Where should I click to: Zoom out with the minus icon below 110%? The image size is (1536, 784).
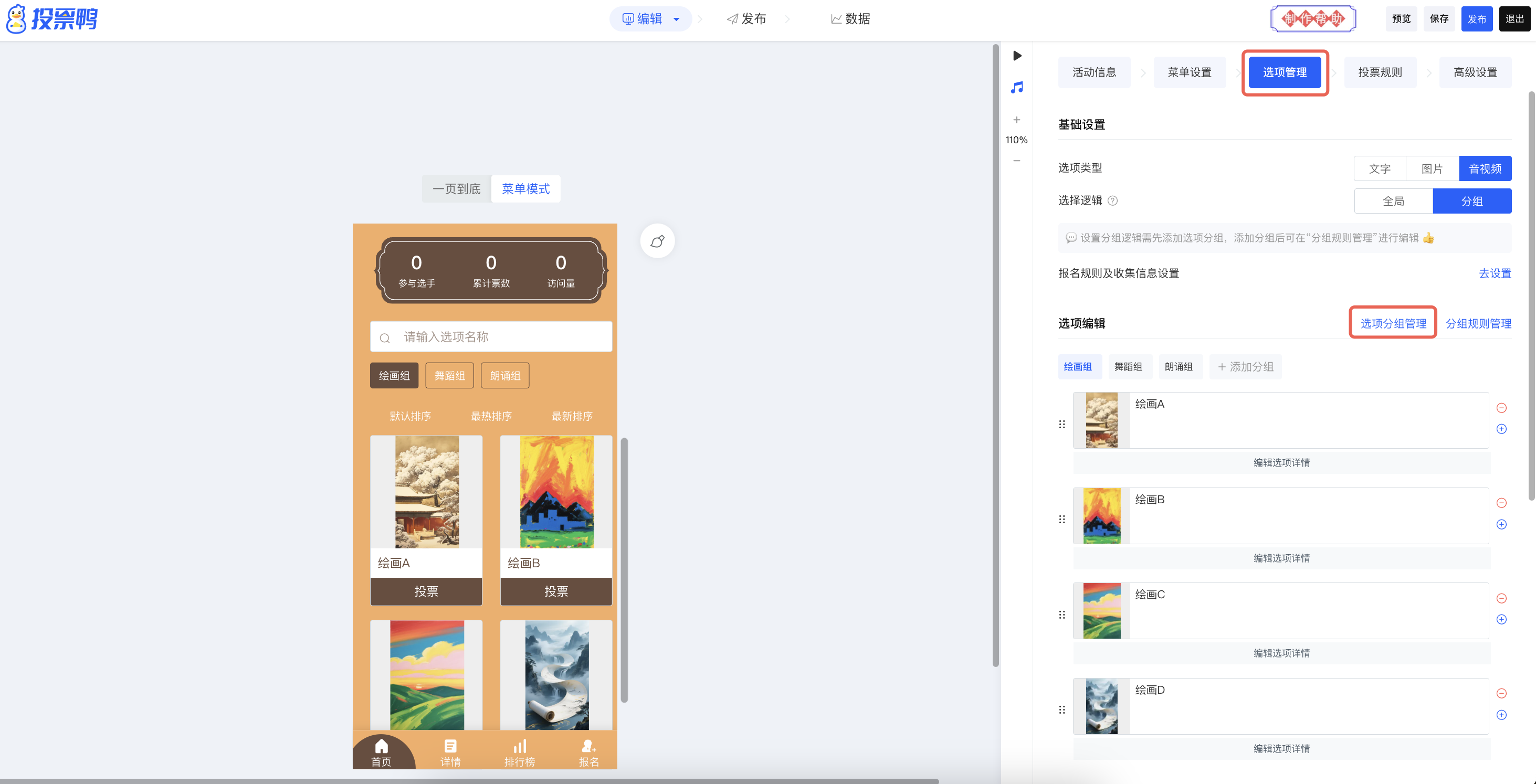1017,161
